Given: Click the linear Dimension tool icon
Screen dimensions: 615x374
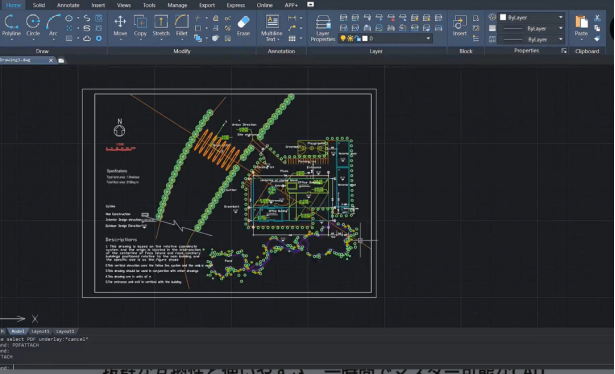Looking at the screenshot, I should (292, 18).
